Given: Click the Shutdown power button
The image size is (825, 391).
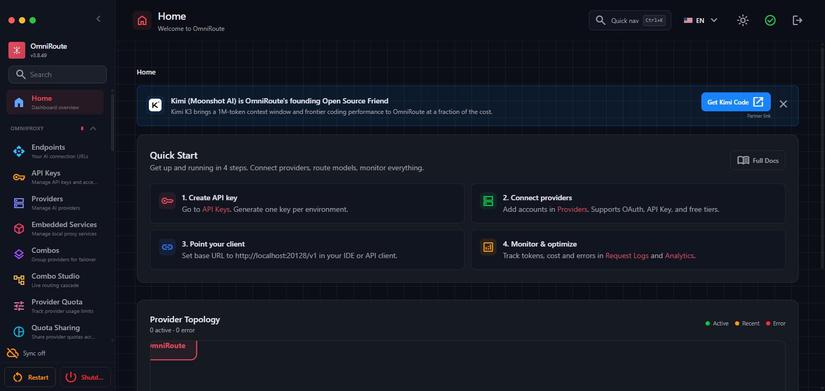Looking at the screenshot, I should coord(85,377).
